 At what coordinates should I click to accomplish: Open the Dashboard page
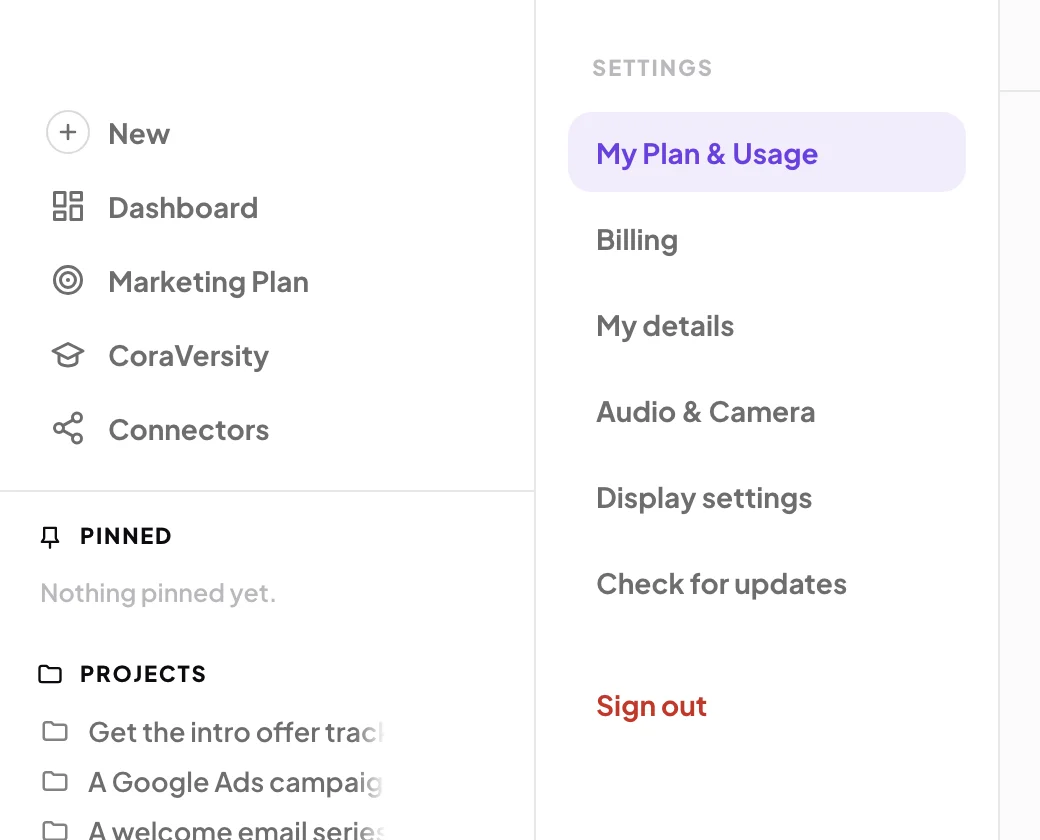[x=183, y=208]
